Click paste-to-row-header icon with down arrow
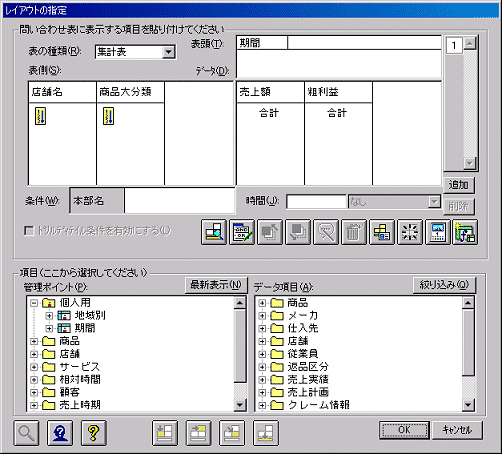Image resolution: width=502 pixels, height=454 pixels. (165, 433)
